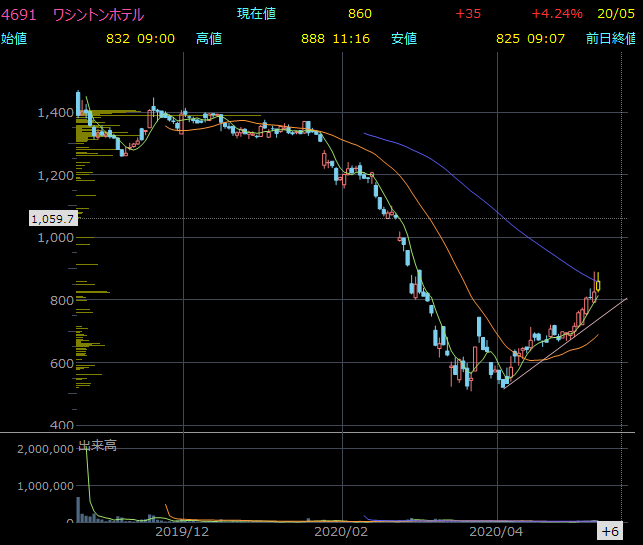This screenshot has width=643, height=545.
Task: Click the 現在値 current price label
Action: [256, 14]
